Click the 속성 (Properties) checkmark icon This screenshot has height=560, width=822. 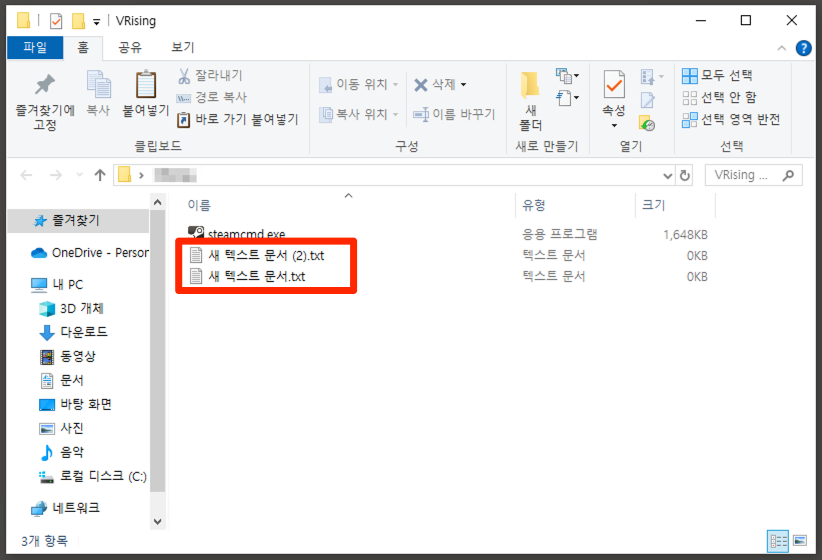(614, 84)
